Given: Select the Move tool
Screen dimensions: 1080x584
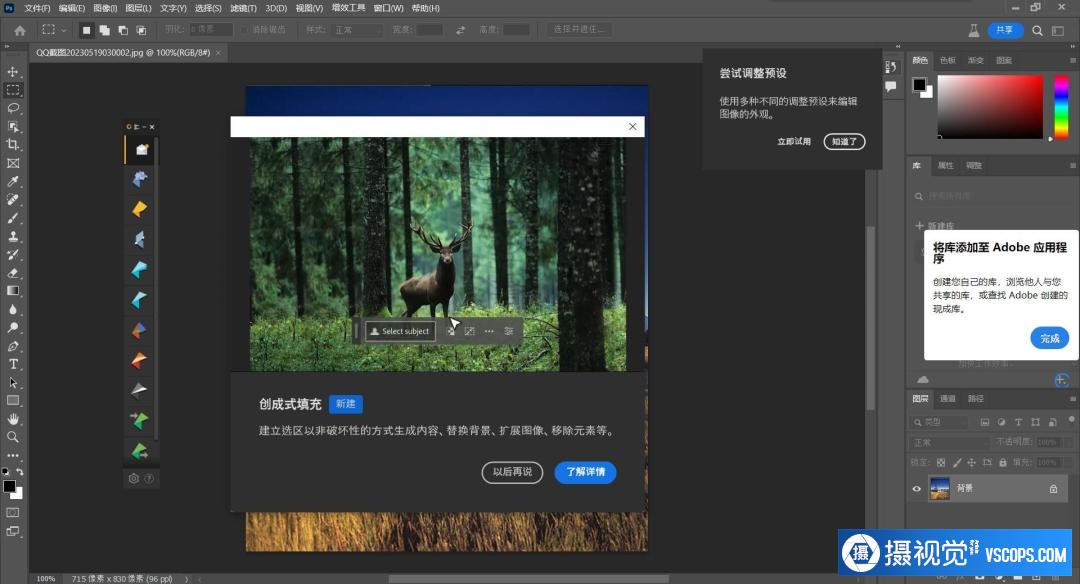Looking at the screenshot, I should click(x=12, y=72).
